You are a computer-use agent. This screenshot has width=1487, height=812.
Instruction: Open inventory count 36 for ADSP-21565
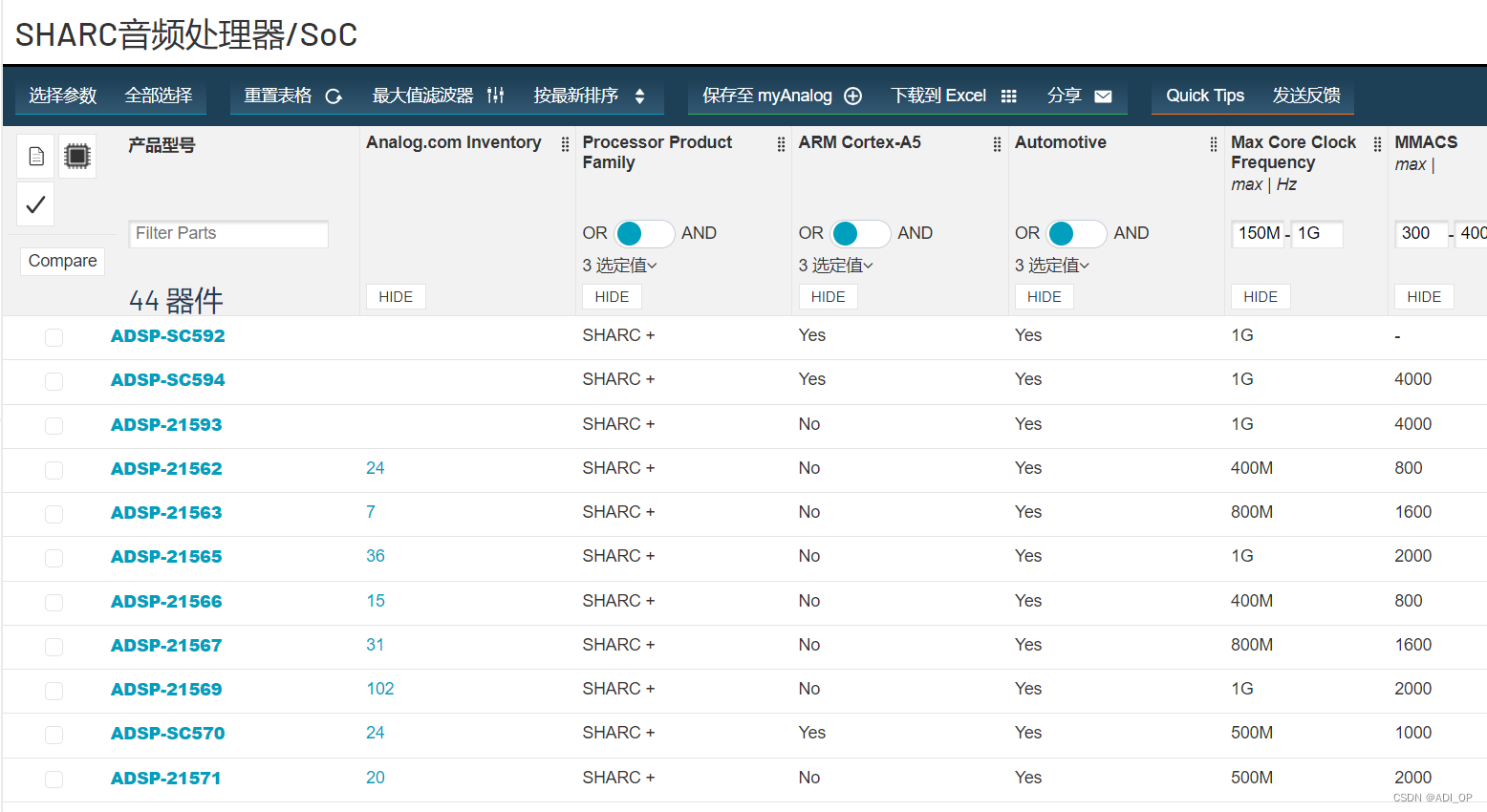tap(376, 556)
